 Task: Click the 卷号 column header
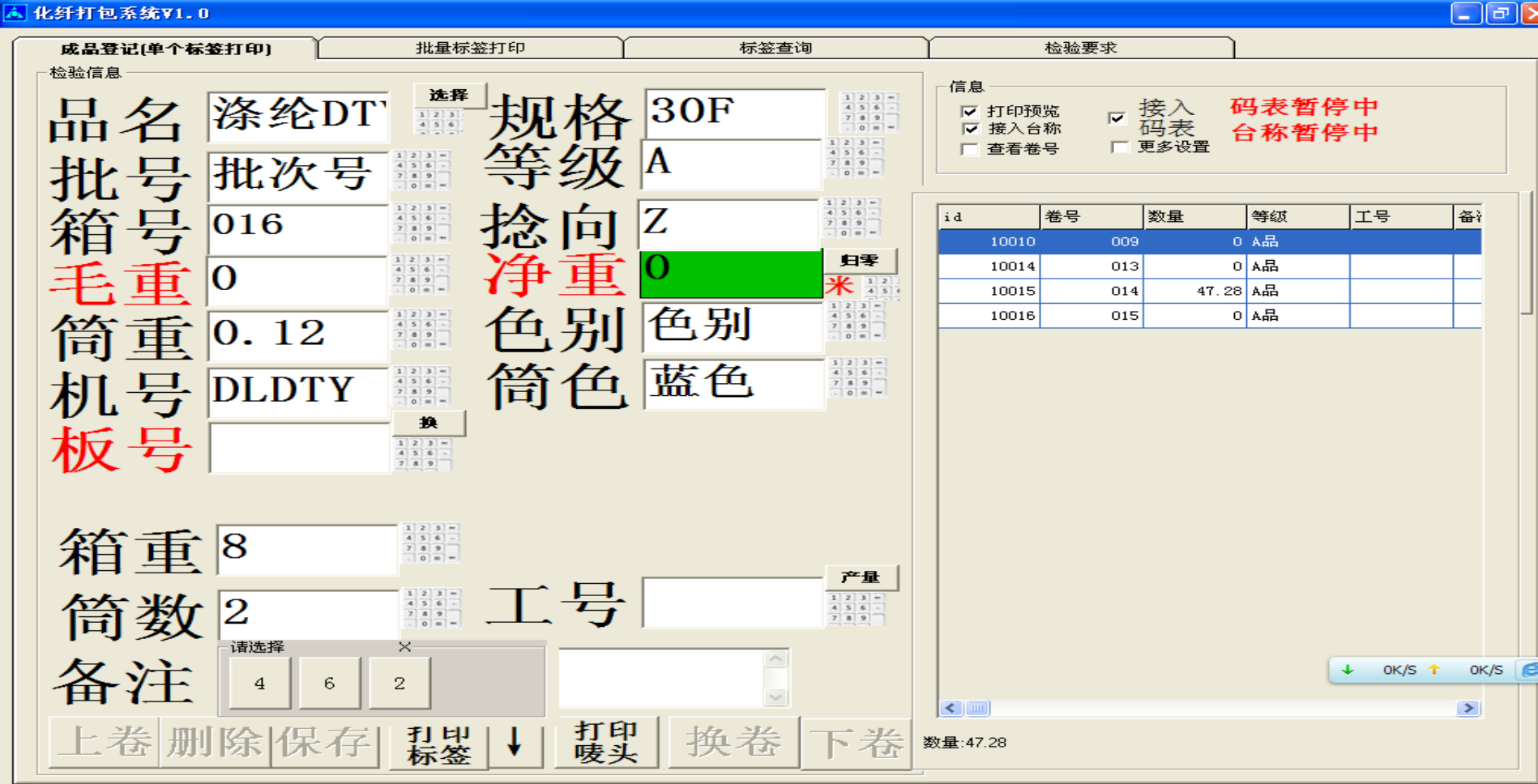click(1092, 217)
